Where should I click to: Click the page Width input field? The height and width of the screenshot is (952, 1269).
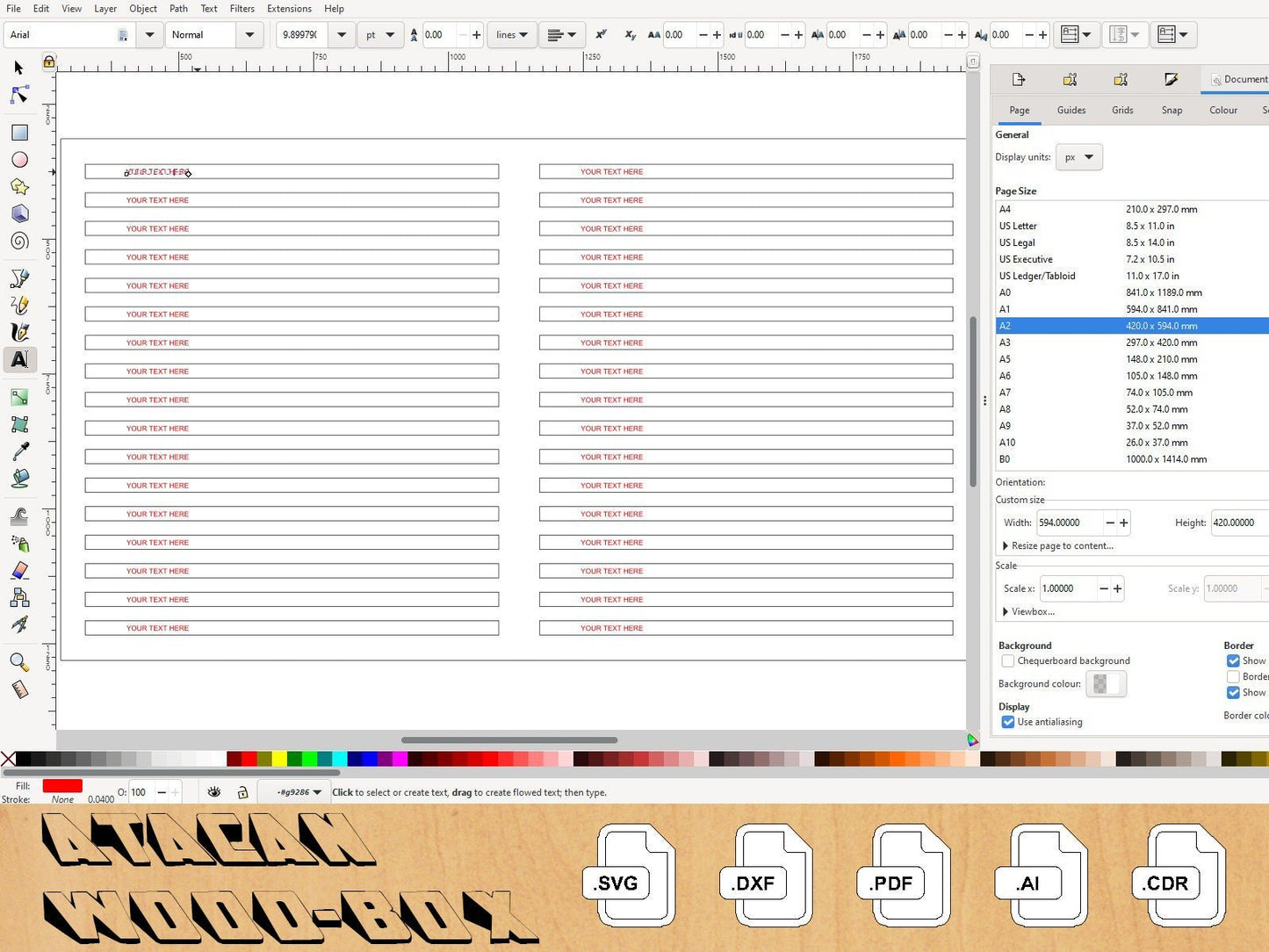(1068, 523)
